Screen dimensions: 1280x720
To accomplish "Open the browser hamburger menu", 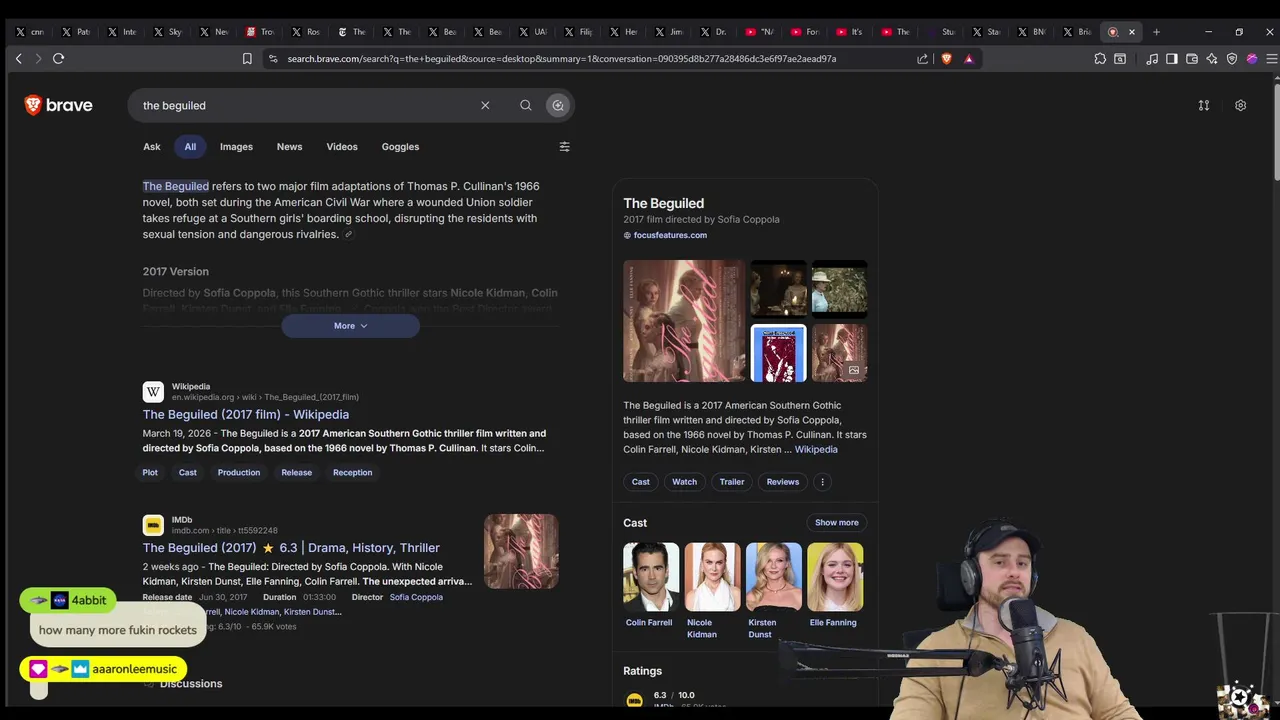I will [1271, 59].
